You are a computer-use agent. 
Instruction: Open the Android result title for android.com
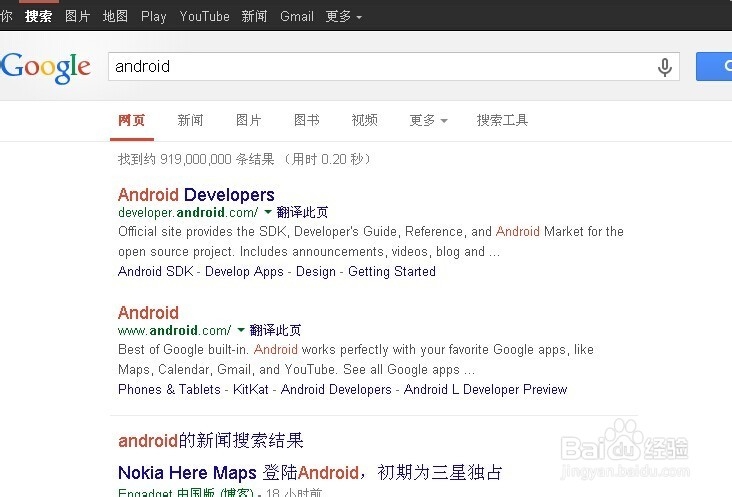click(x=148, y=313)
